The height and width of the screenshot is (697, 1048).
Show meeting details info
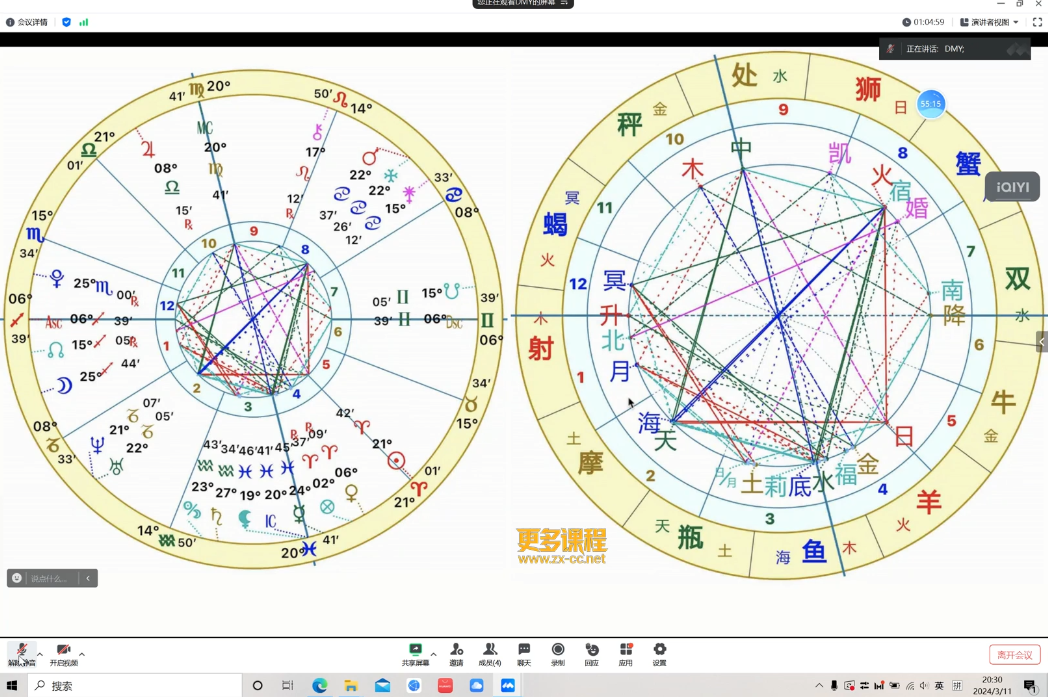click(27, 22)
